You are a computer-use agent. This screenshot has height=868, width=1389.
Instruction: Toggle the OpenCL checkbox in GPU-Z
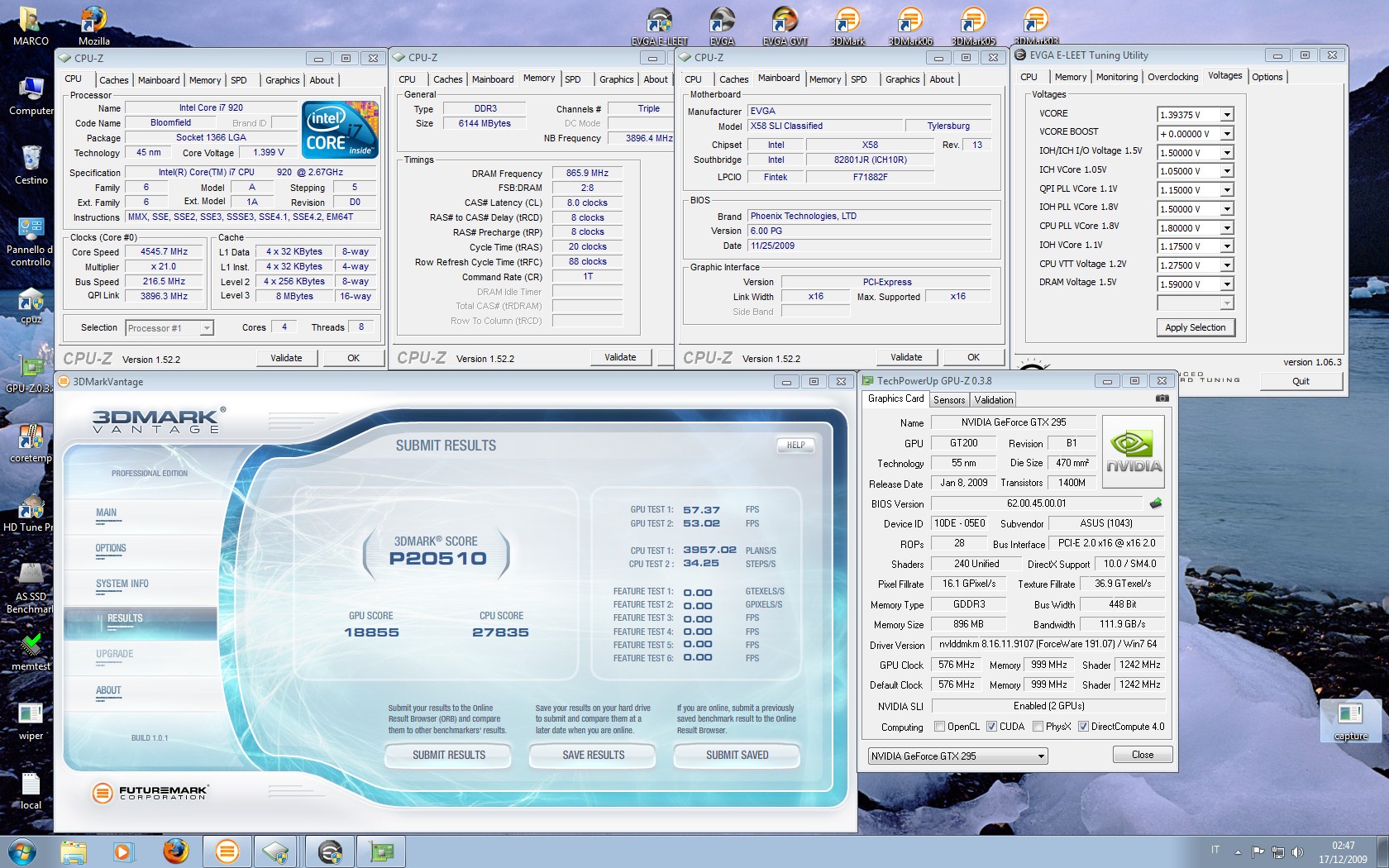[x=939, y=727]
